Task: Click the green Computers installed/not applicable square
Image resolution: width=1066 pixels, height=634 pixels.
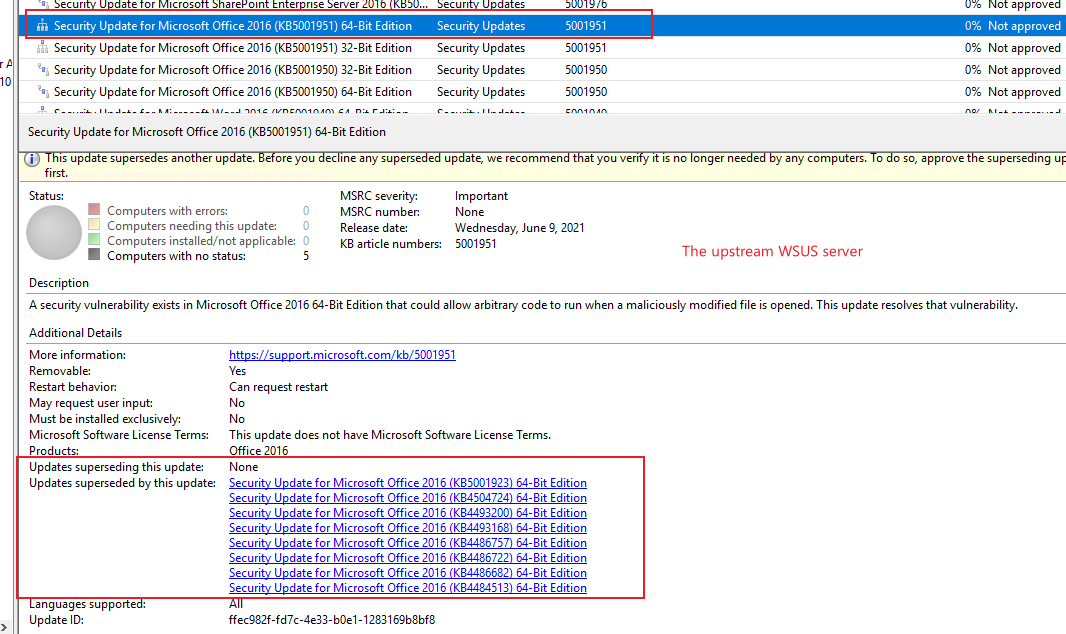Action: (x=95, y=240)
